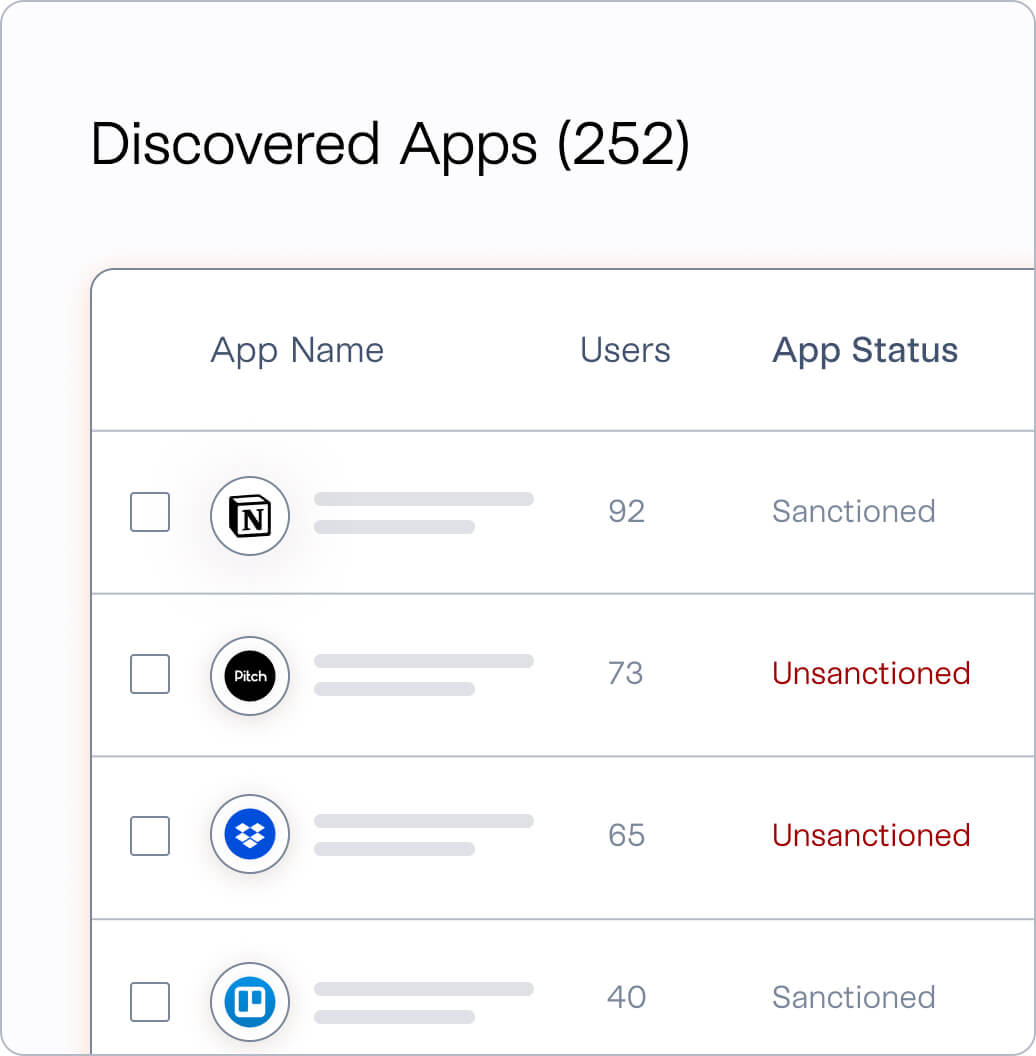
Task: Sort by the Users column header
Action: (x=625, y=350)
